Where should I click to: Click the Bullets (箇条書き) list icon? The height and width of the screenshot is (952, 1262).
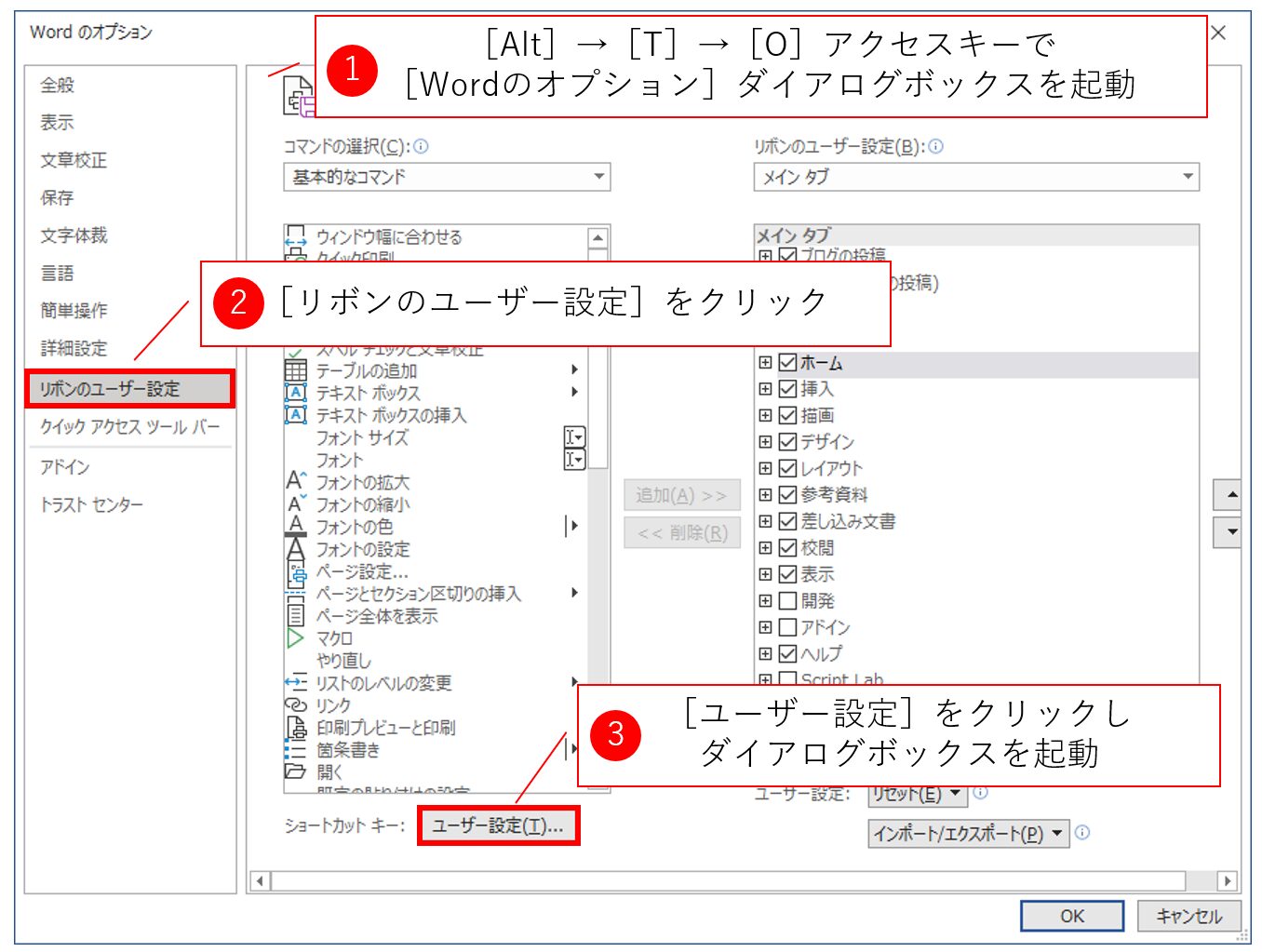295,750
